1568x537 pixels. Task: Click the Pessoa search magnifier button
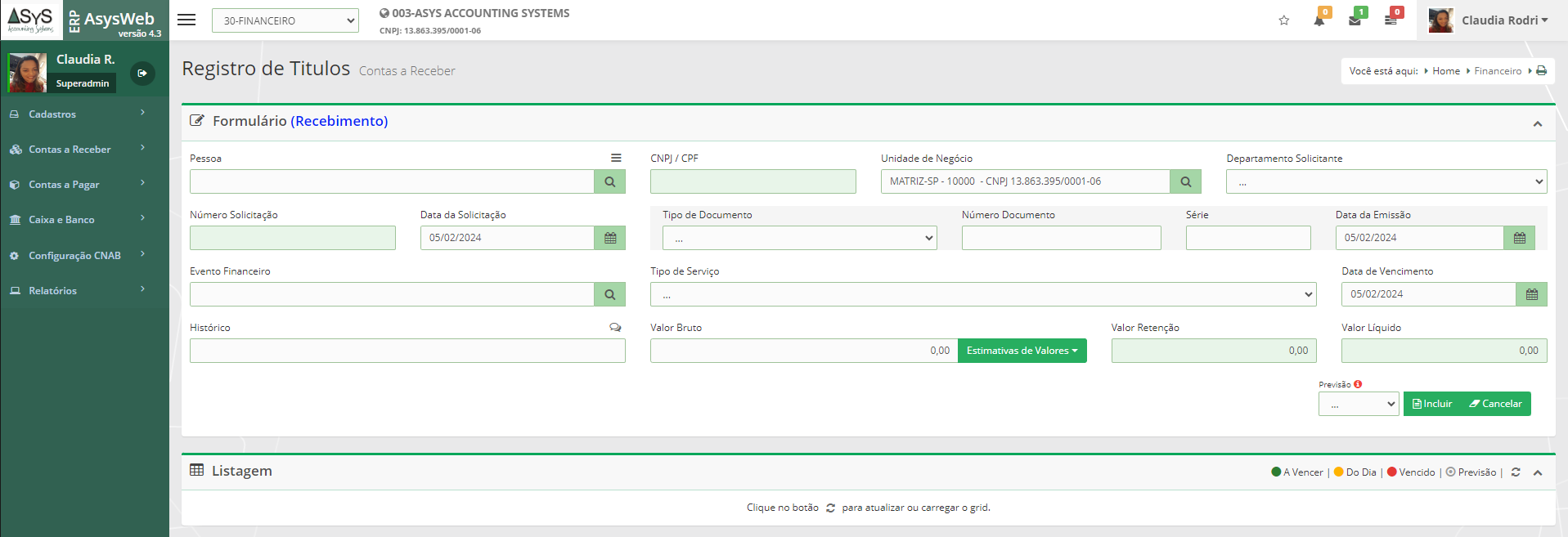click(609, 181)
